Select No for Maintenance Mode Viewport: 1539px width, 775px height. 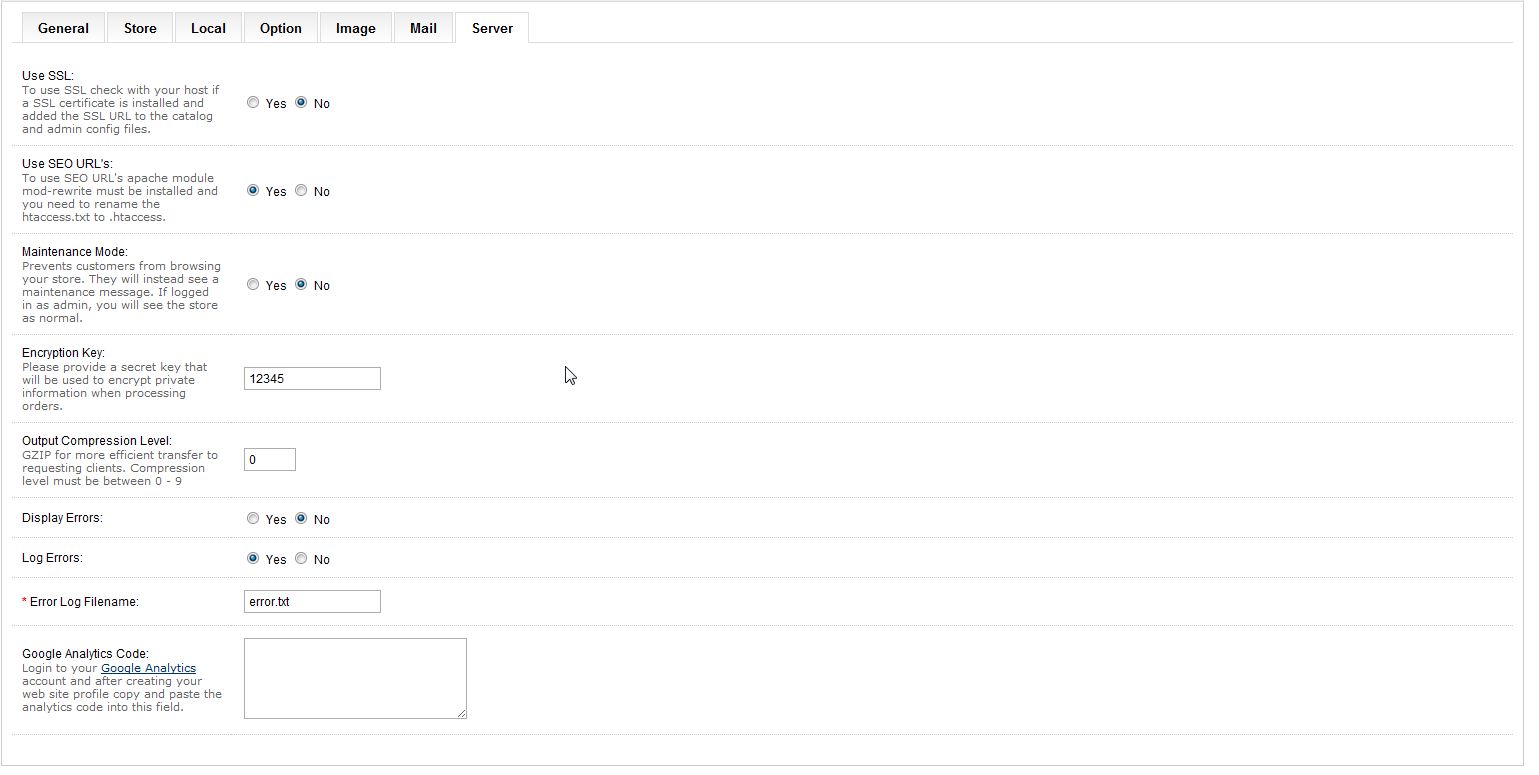(301, 285)
